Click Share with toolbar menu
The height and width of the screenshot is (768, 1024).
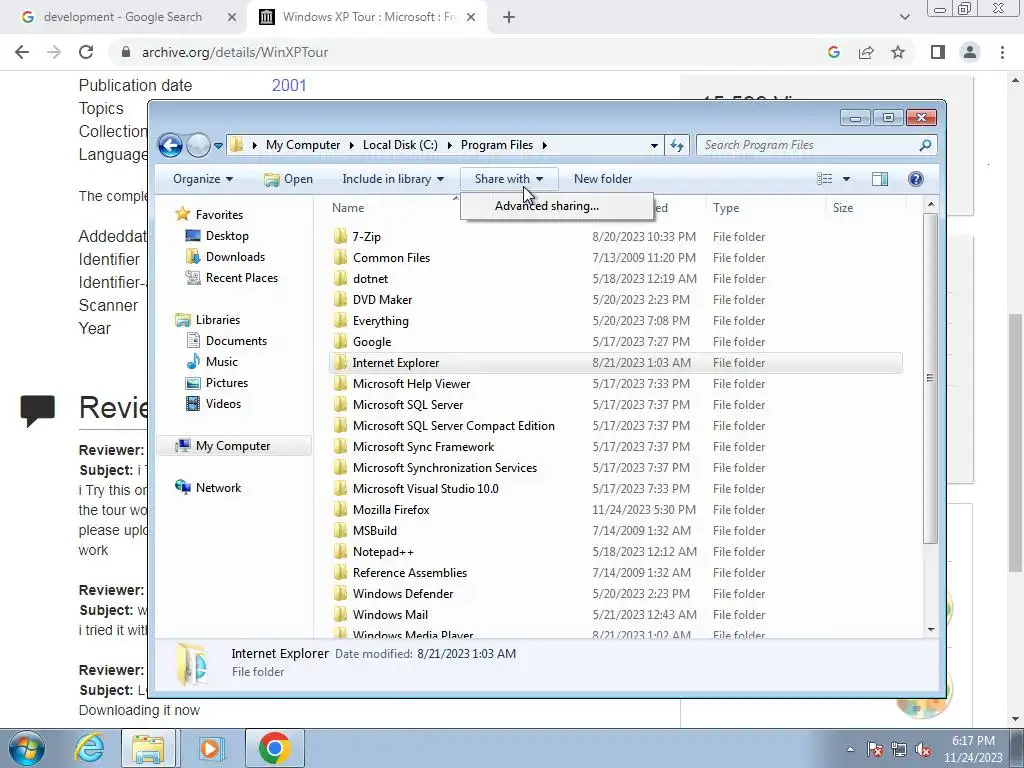pos(509,179)
